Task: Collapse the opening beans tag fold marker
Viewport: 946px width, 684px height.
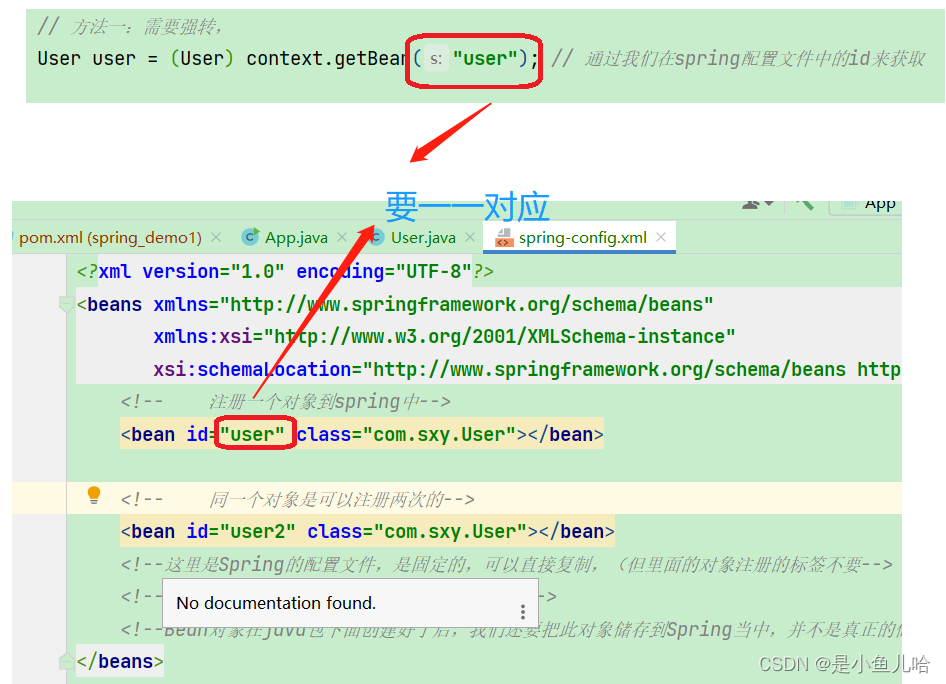Action: coord(66,305)
